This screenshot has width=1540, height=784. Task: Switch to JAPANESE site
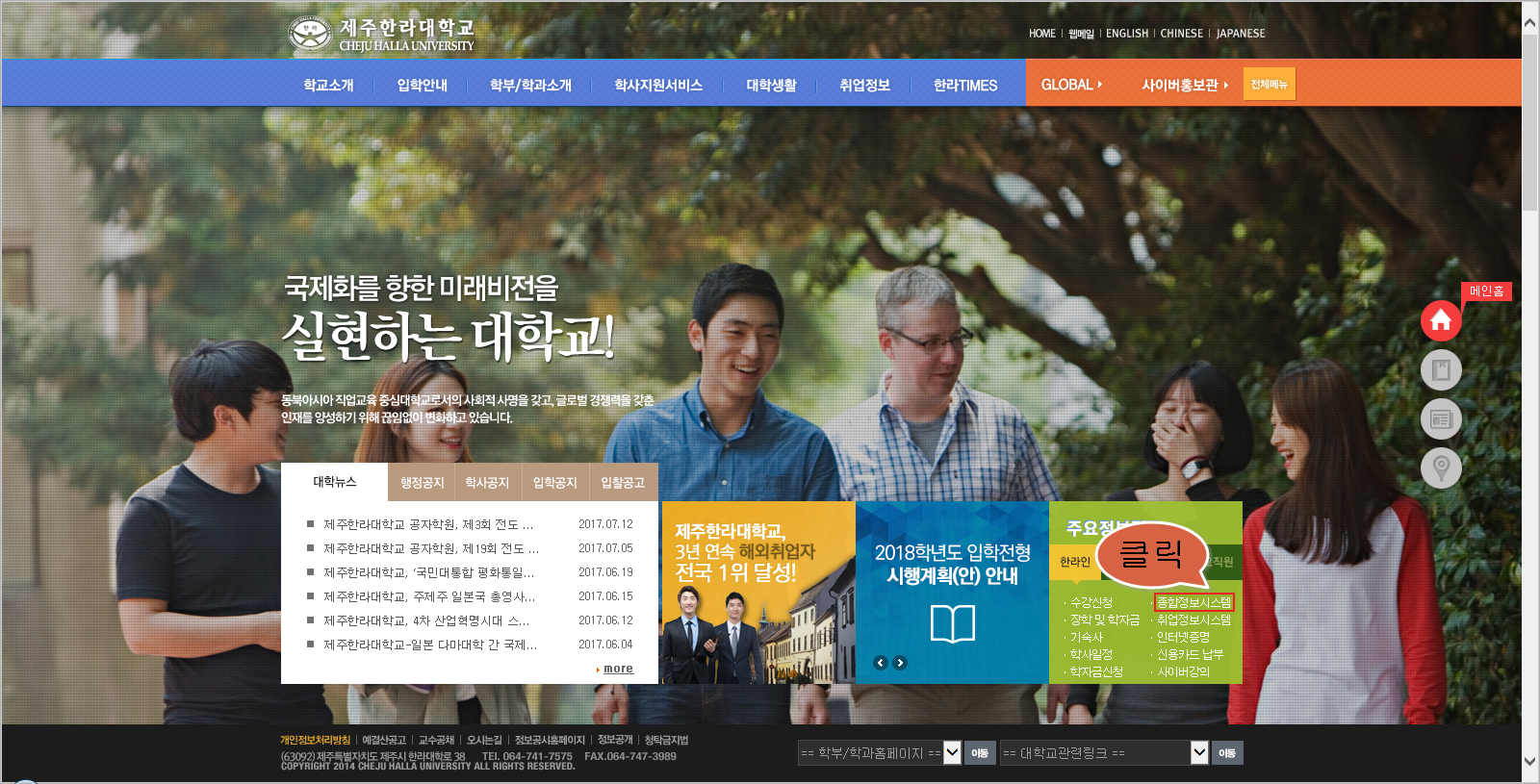click(1241, 33)
